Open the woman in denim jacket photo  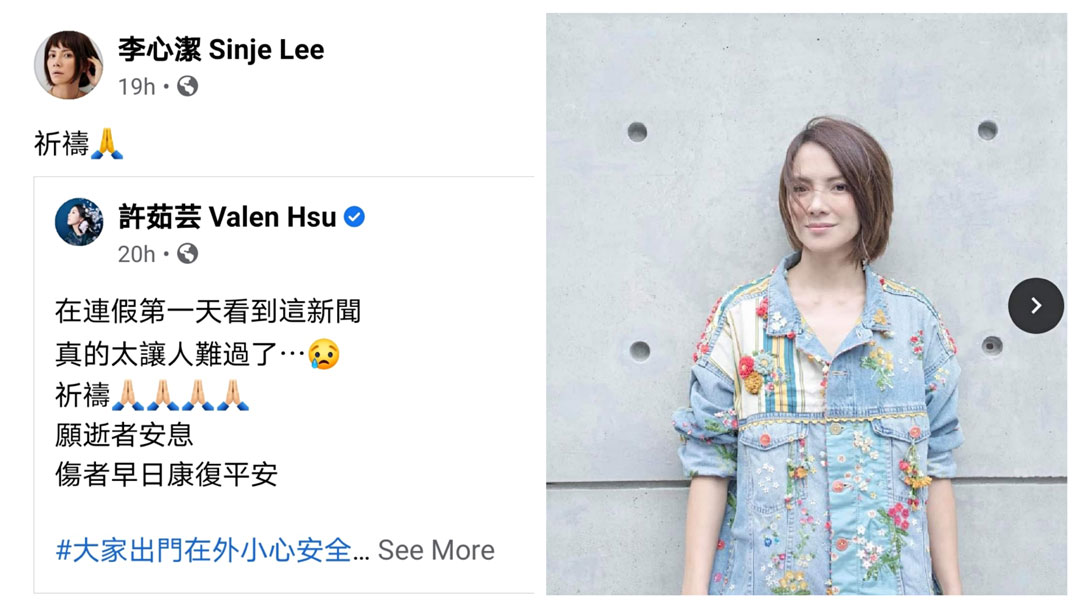click(807, 304)
